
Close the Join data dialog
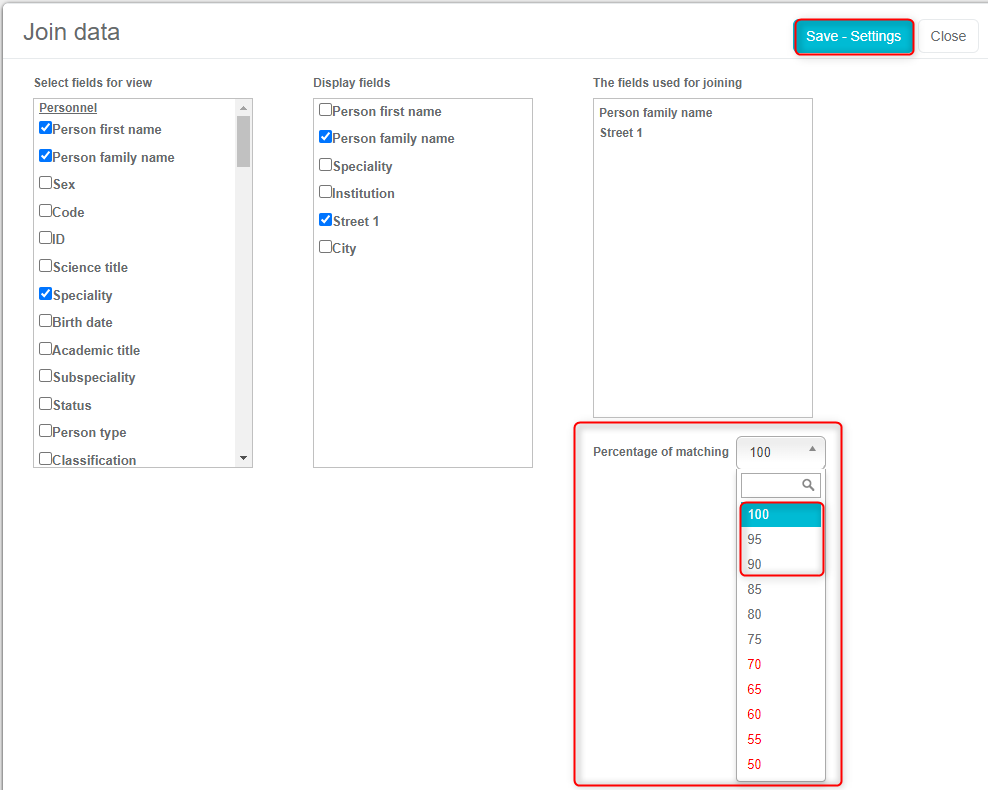coord(947,36)
